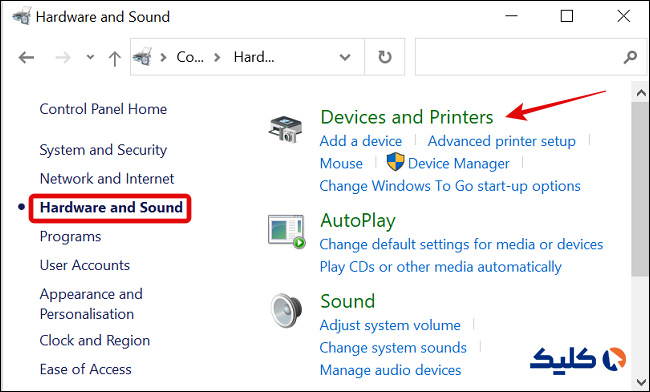650x392 pixels.
Task: Open Ease of Access category
Action: 85,369
